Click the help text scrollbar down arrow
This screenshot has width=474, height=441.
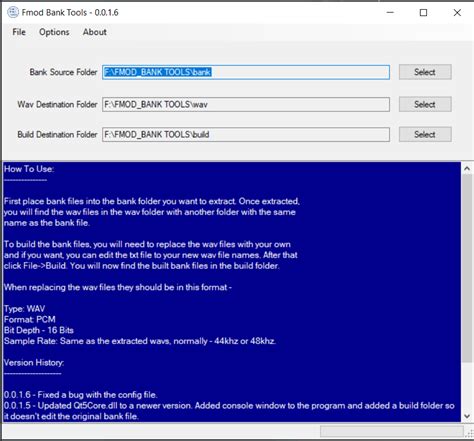tap(467, 416)
